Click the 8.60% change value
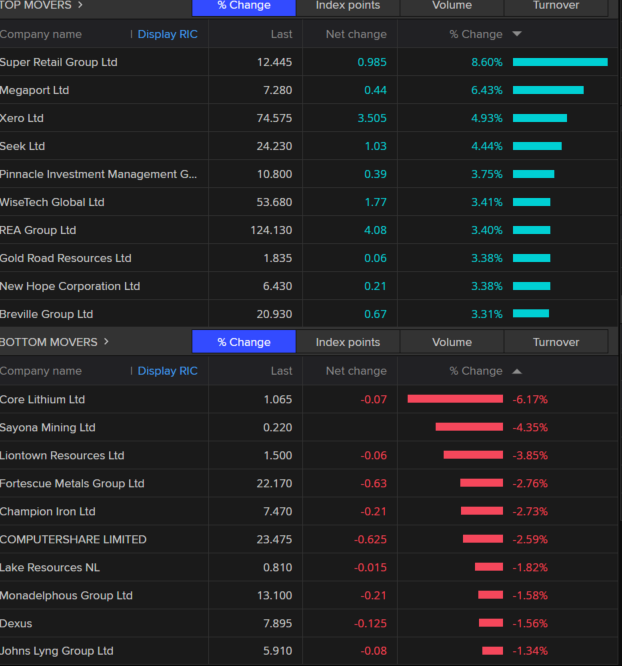 [x=486, y=62]
